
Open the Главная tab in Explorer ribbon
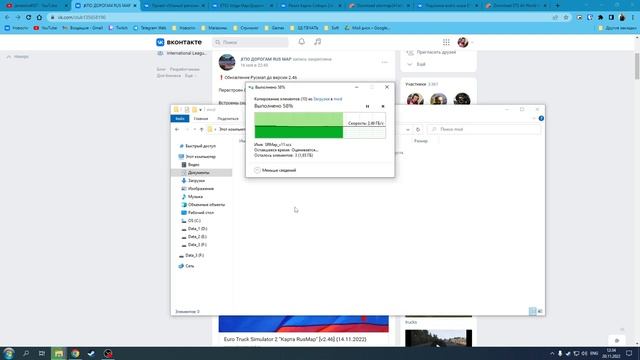pos(201,119)
